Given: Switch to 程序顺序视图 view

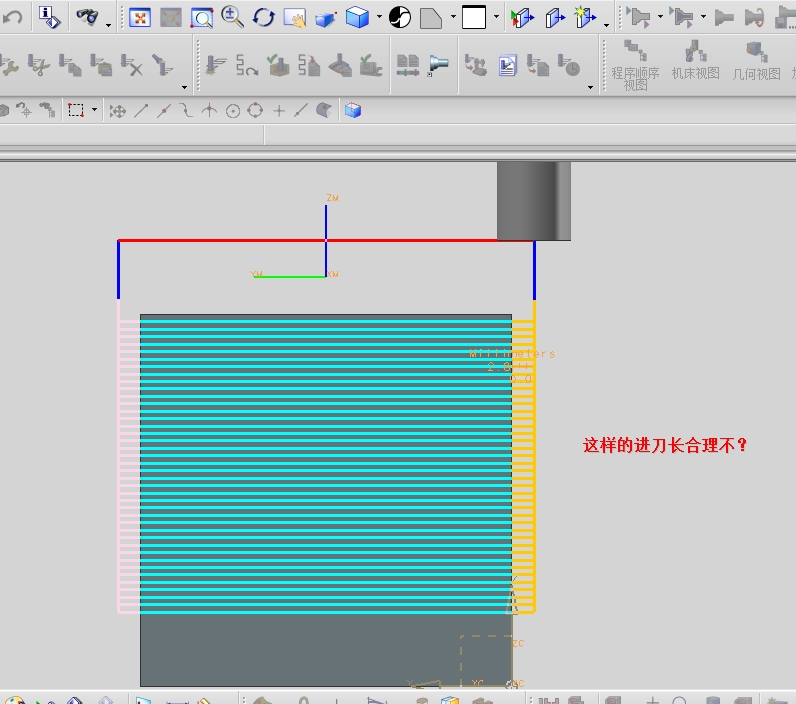Looking at the screenshot, I should (635, 65).
